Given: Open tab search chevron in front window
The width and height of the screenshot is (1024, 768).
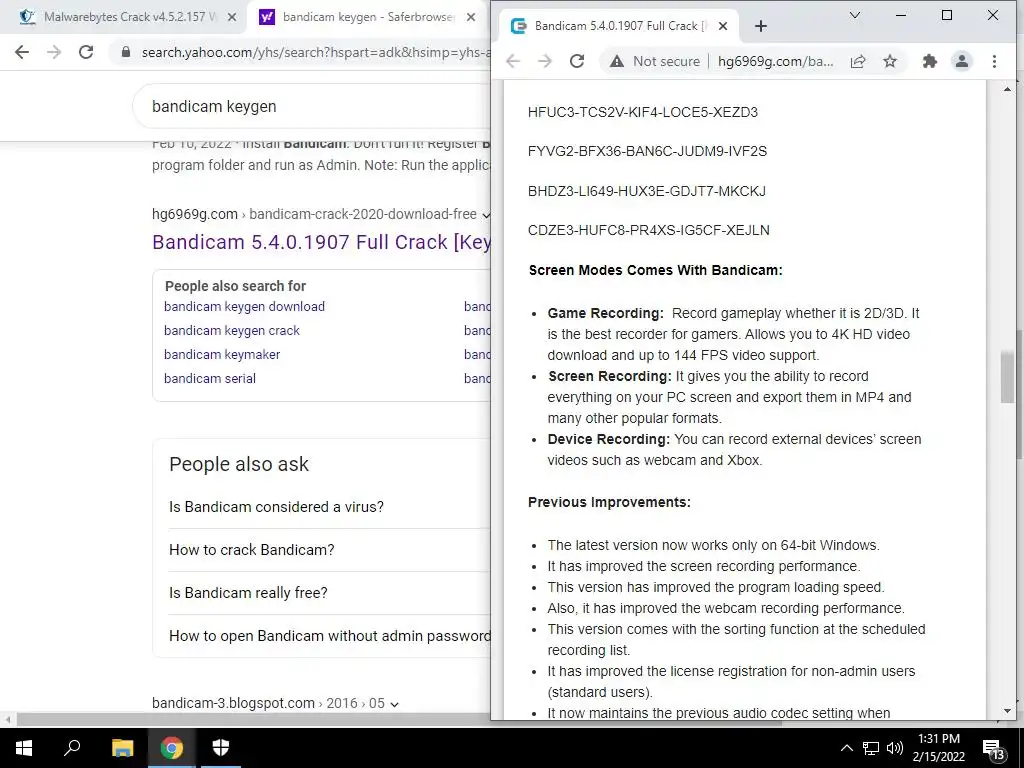Looking at the screenshot, I should 854,15.
